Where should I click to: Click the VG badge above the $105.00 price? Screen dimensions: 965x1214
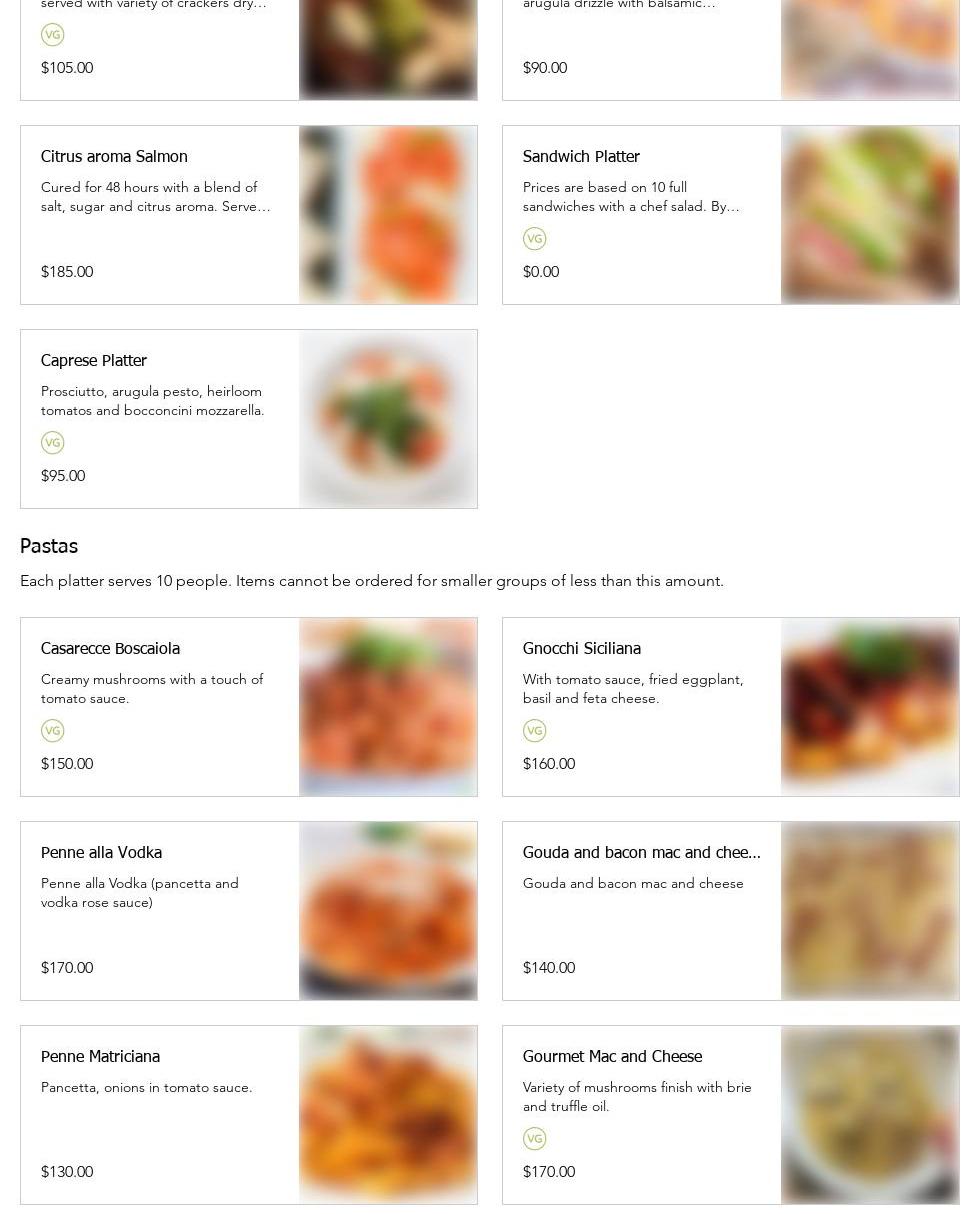click(52, 35)
